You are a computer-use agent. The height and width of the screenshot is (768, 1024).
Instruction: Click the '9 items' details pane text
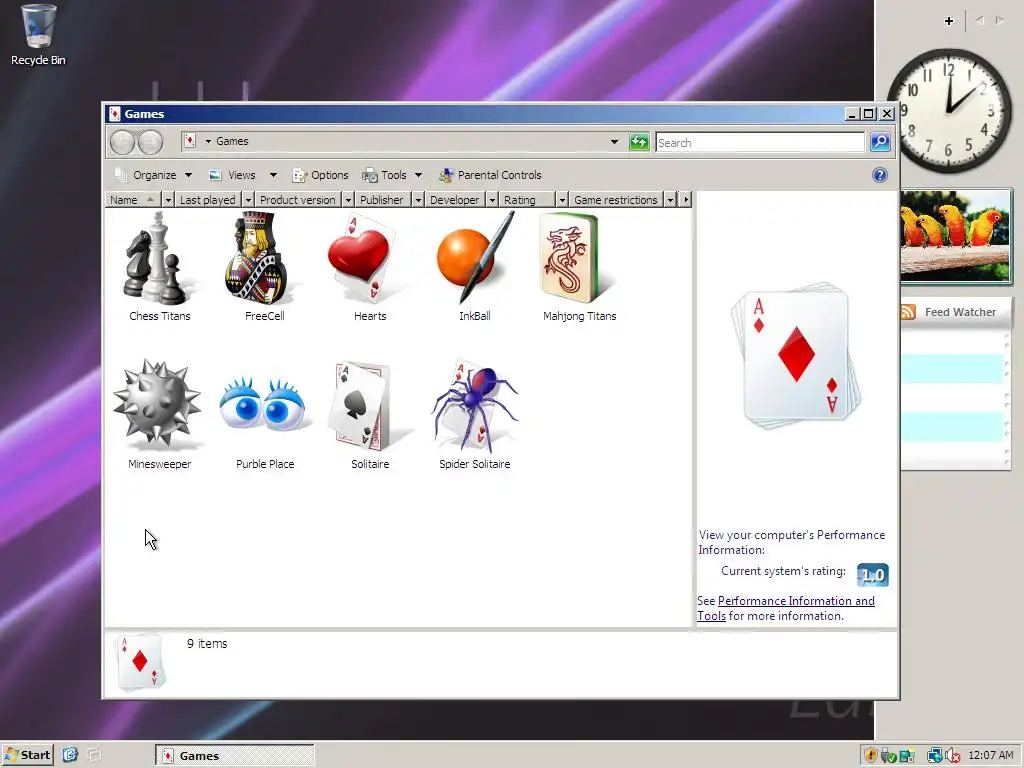click(207, 643)
